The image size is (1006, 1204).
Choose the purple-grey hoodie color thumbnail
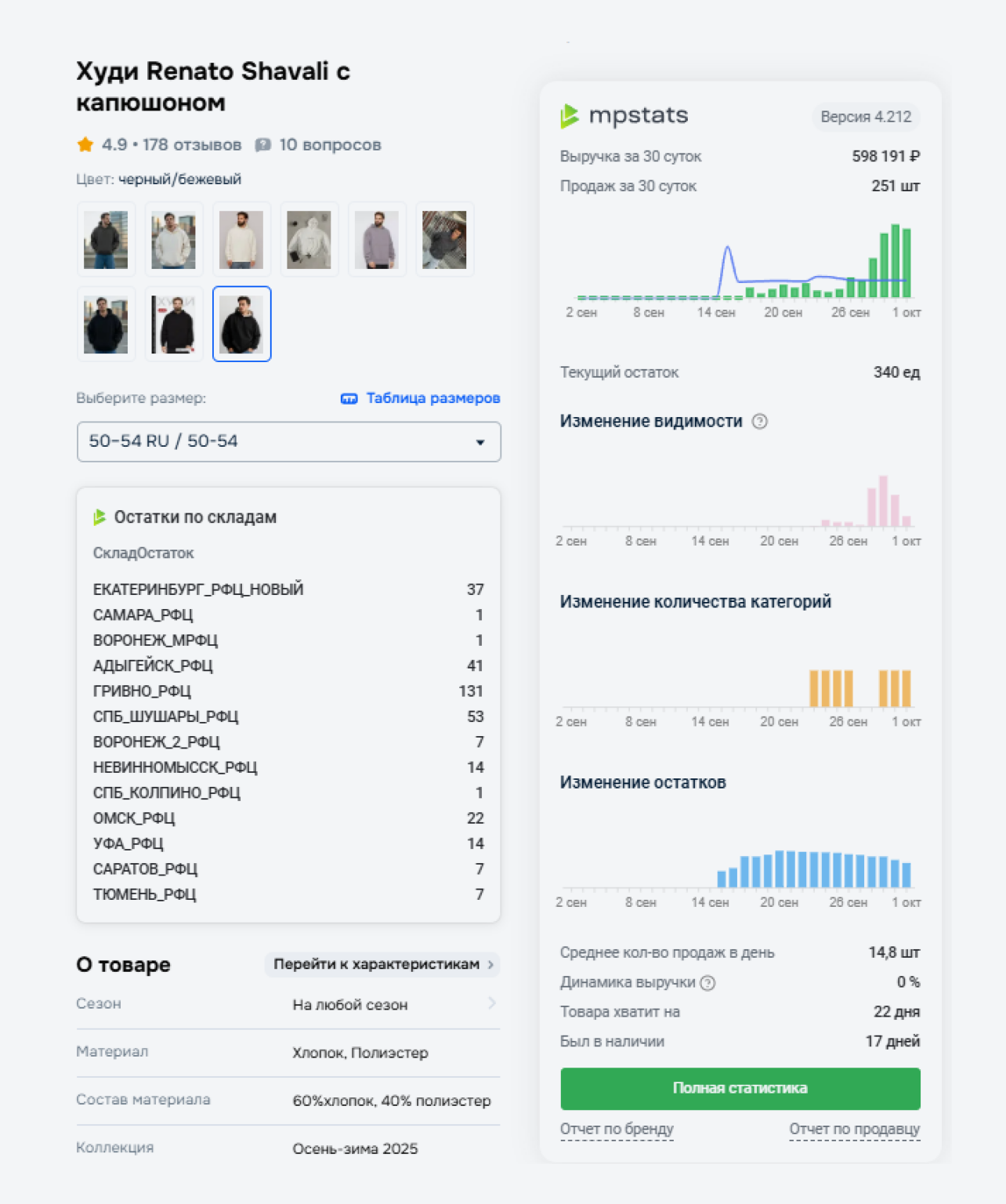coord(377,240)
